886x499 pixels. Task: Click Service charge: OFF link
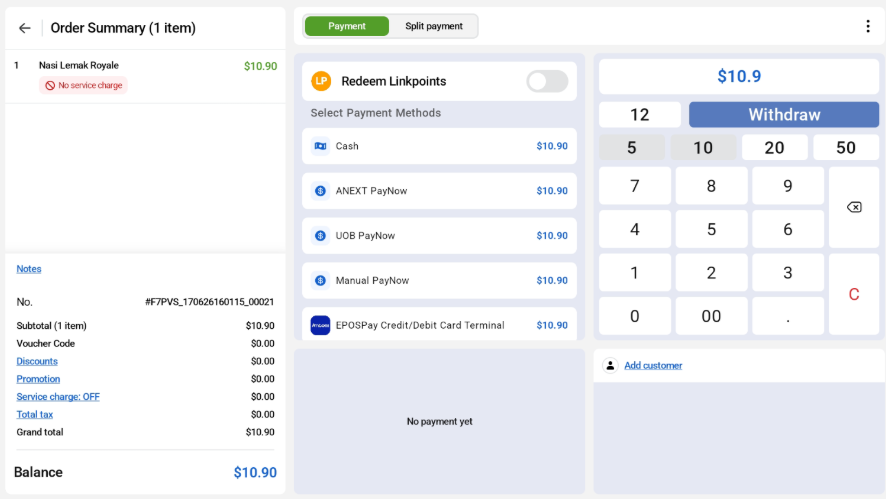tap(58, 397)
